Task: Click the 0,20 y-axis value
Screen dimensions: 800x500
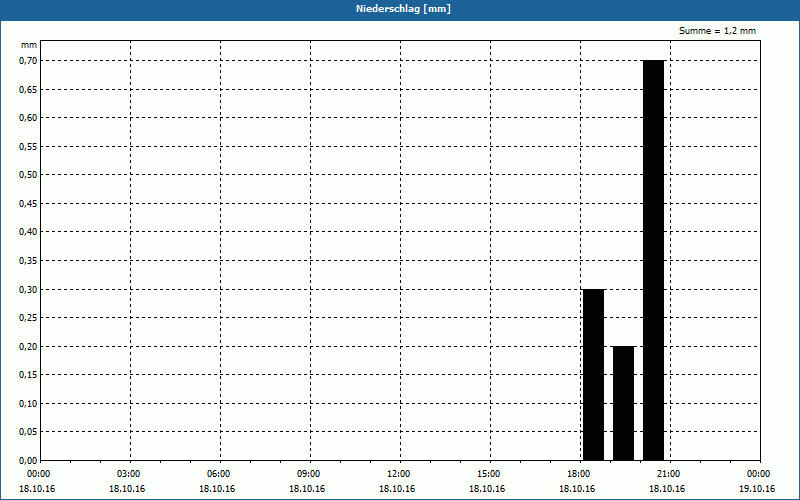Action: 28,346
